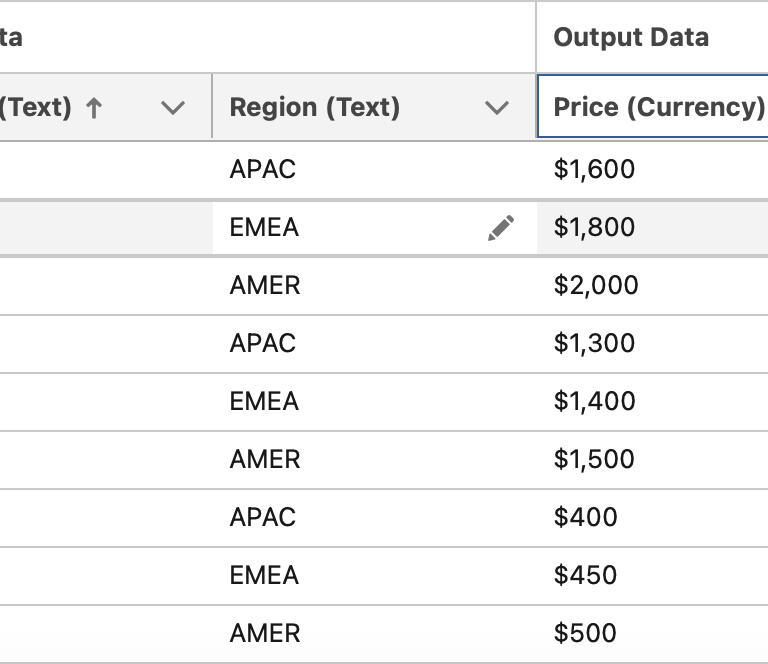The image size is (768, 664).
Task: Click the $1,300 price cell
Action: (594, 343)
